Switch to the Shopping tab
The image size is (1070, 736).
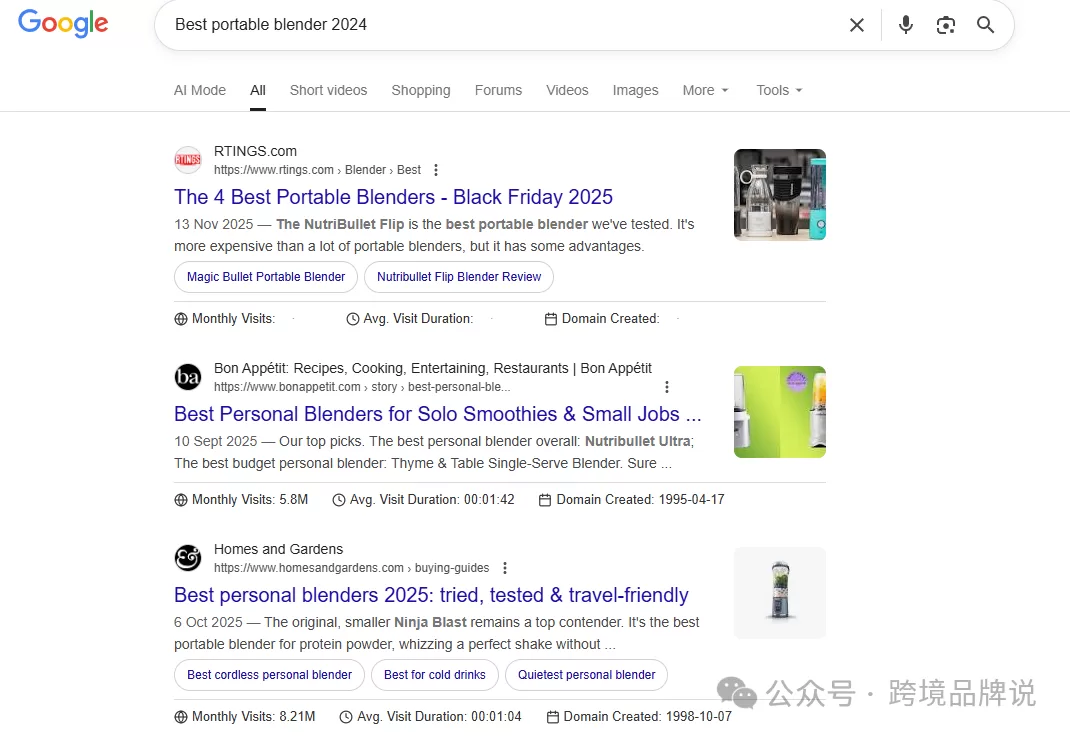(420, 90)
